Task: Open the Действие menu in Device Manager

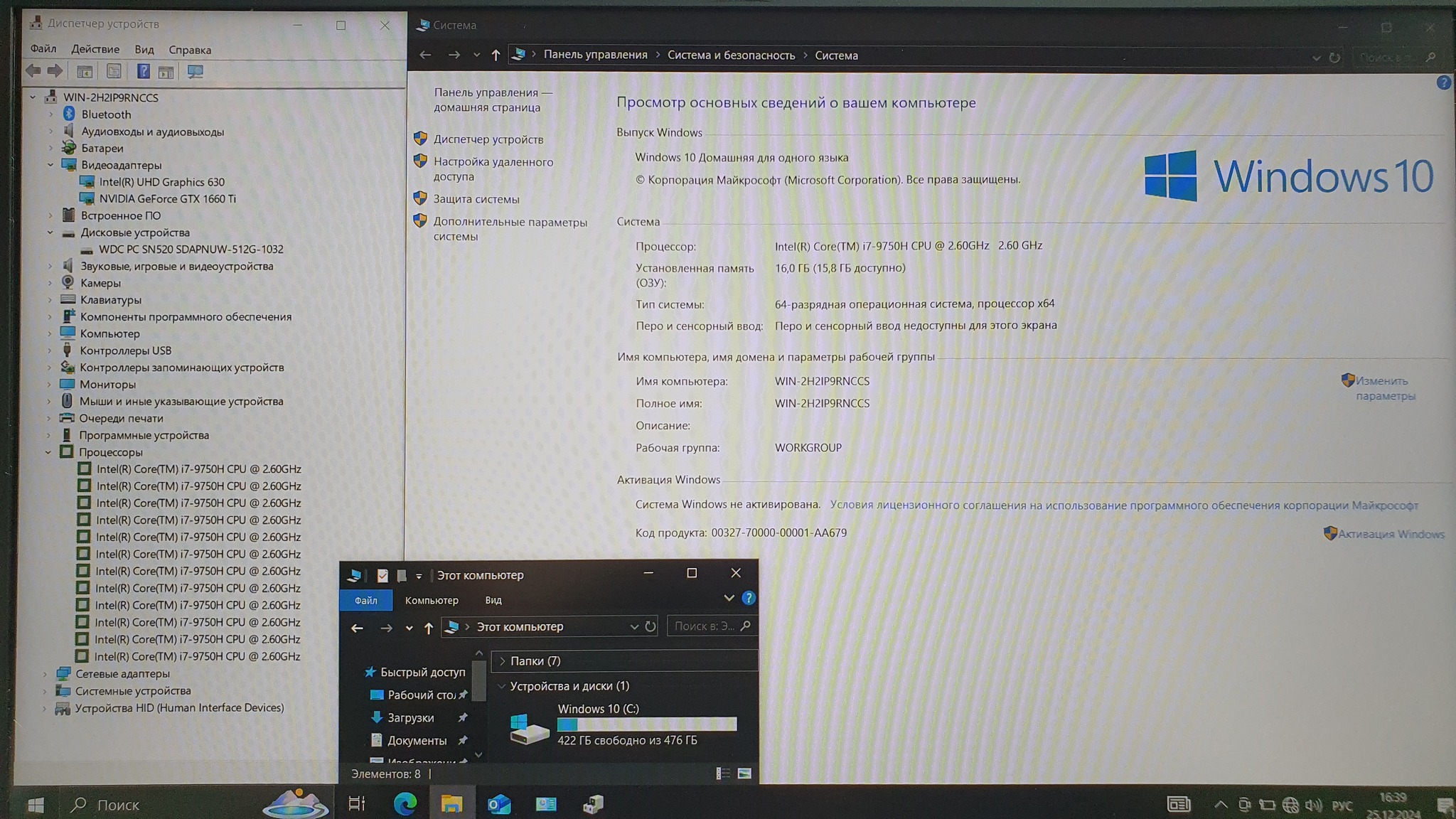Action: (x=95, y=49)
